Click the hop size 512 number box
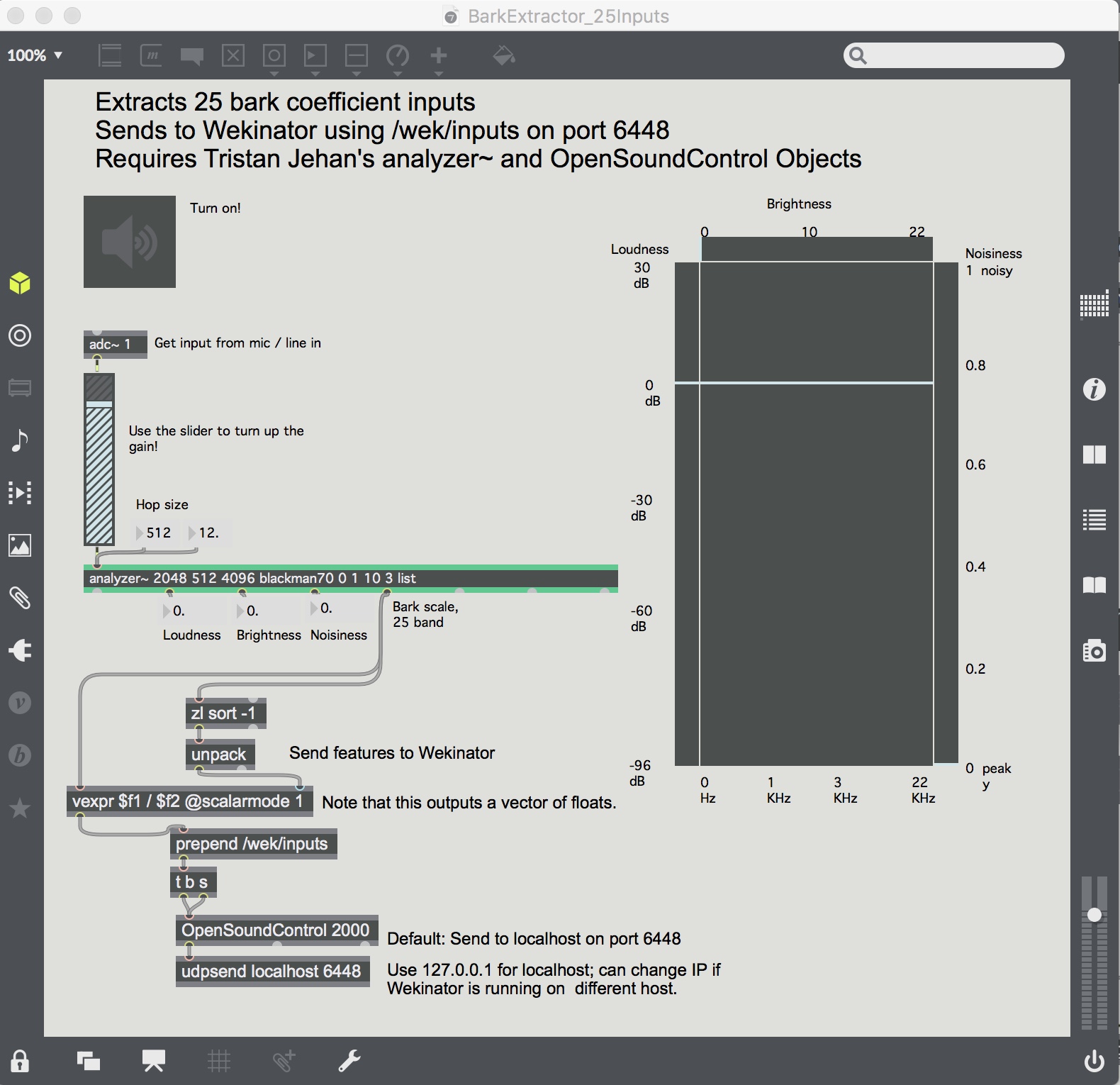This screenshot has height=1085, width=1120. tap(155, 533)
